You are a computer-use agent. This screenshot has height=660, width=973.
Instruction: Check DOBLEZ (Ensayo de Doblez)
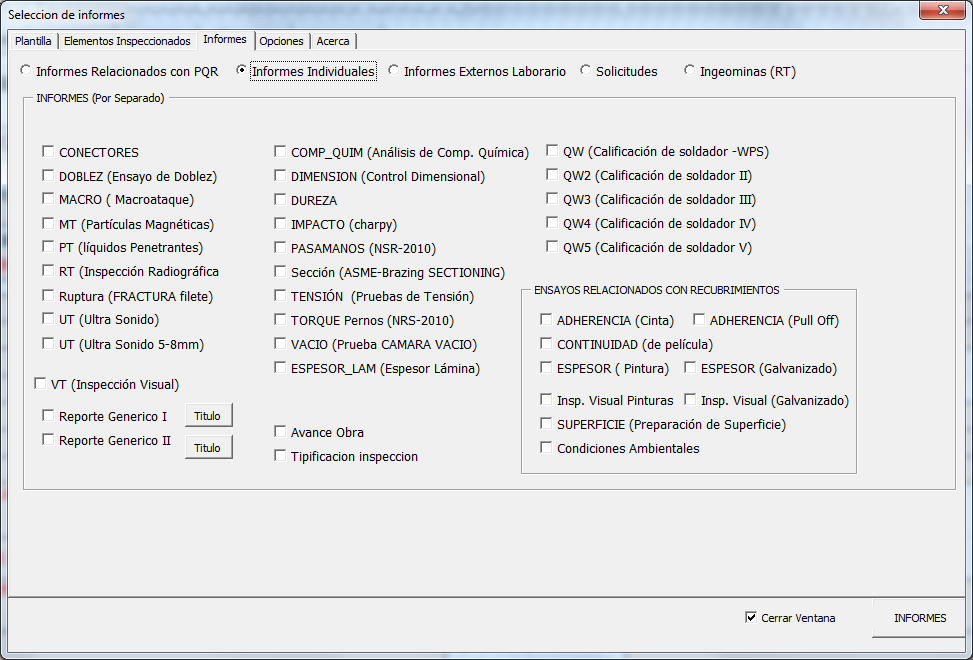coord(48,176)
